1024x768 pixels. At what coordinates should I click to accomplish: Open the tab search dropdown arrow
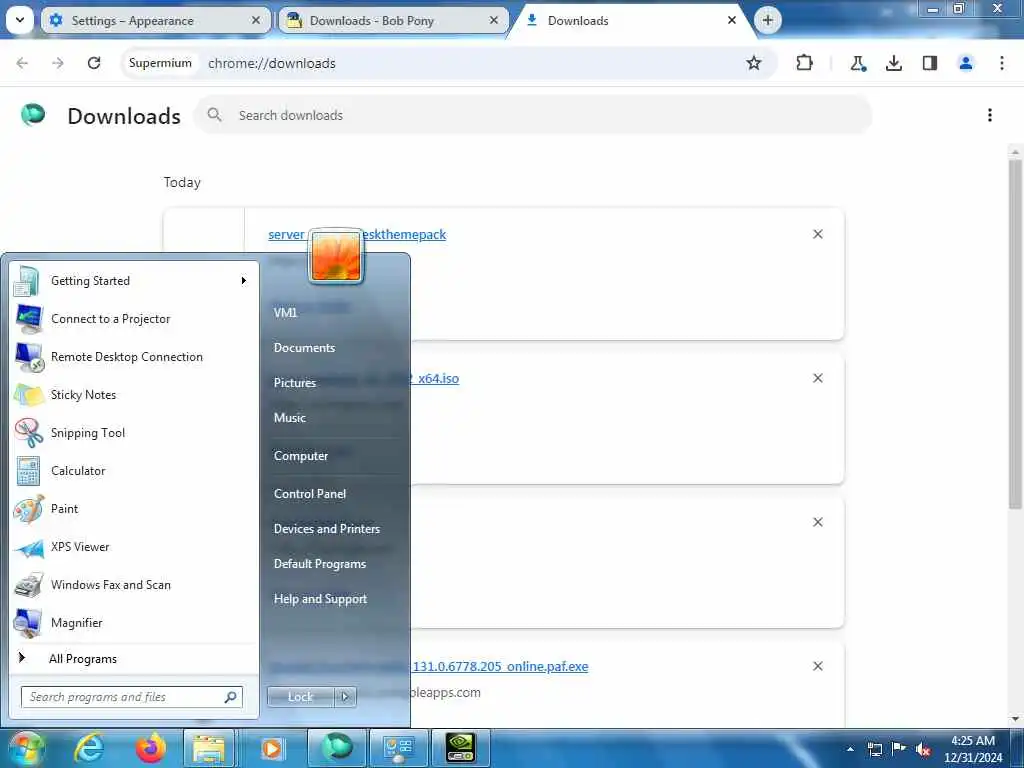(20, 20)
